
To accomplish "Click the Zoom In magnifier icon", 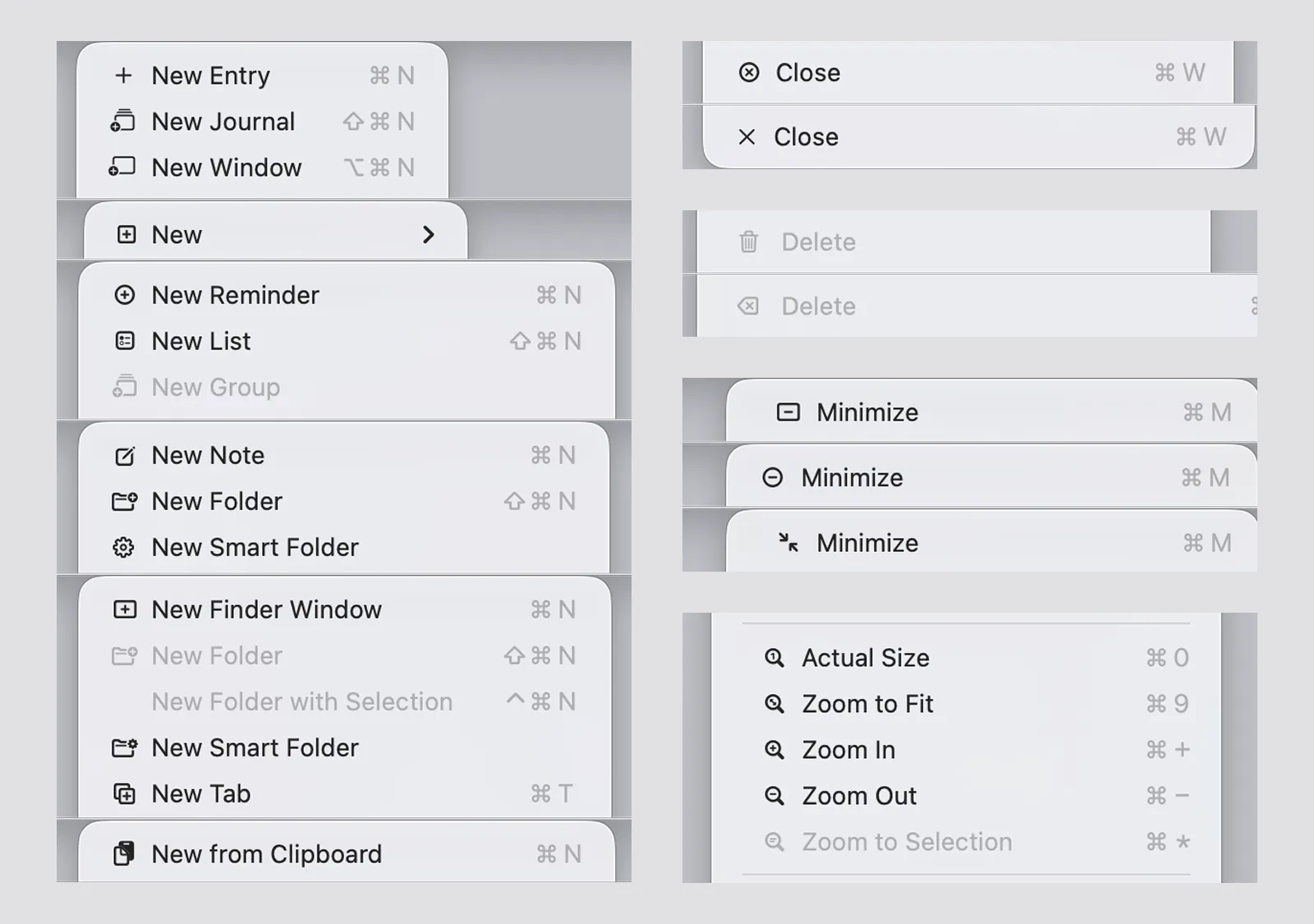I will [774, 750].
